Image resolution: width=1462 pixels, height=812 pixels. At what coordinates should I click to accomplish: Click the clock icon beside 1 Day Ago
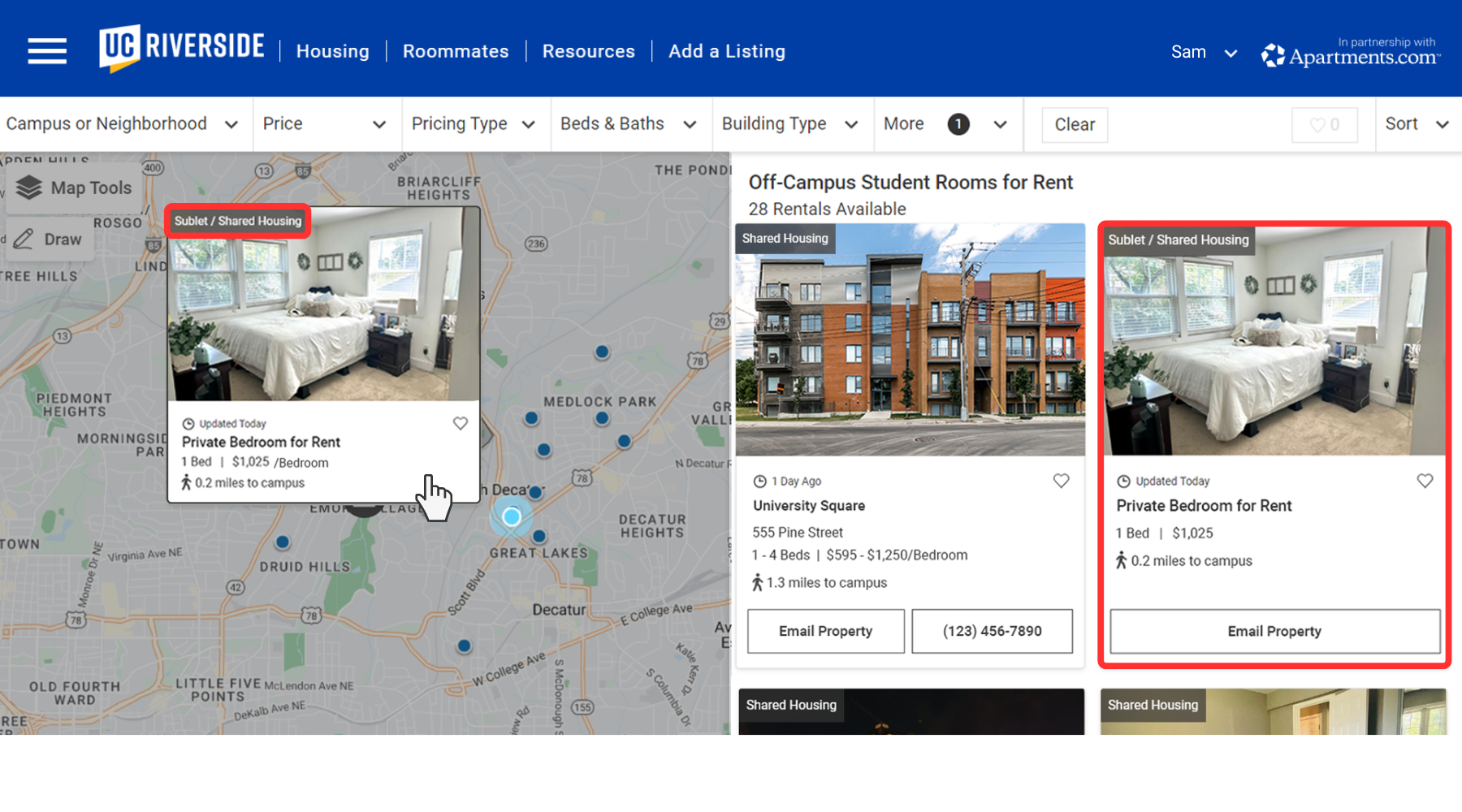(x=759, y=482)
